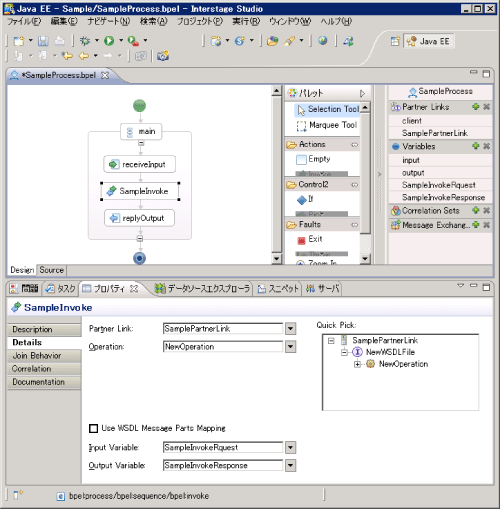Pick the Empty action from palette

(313, 159)
